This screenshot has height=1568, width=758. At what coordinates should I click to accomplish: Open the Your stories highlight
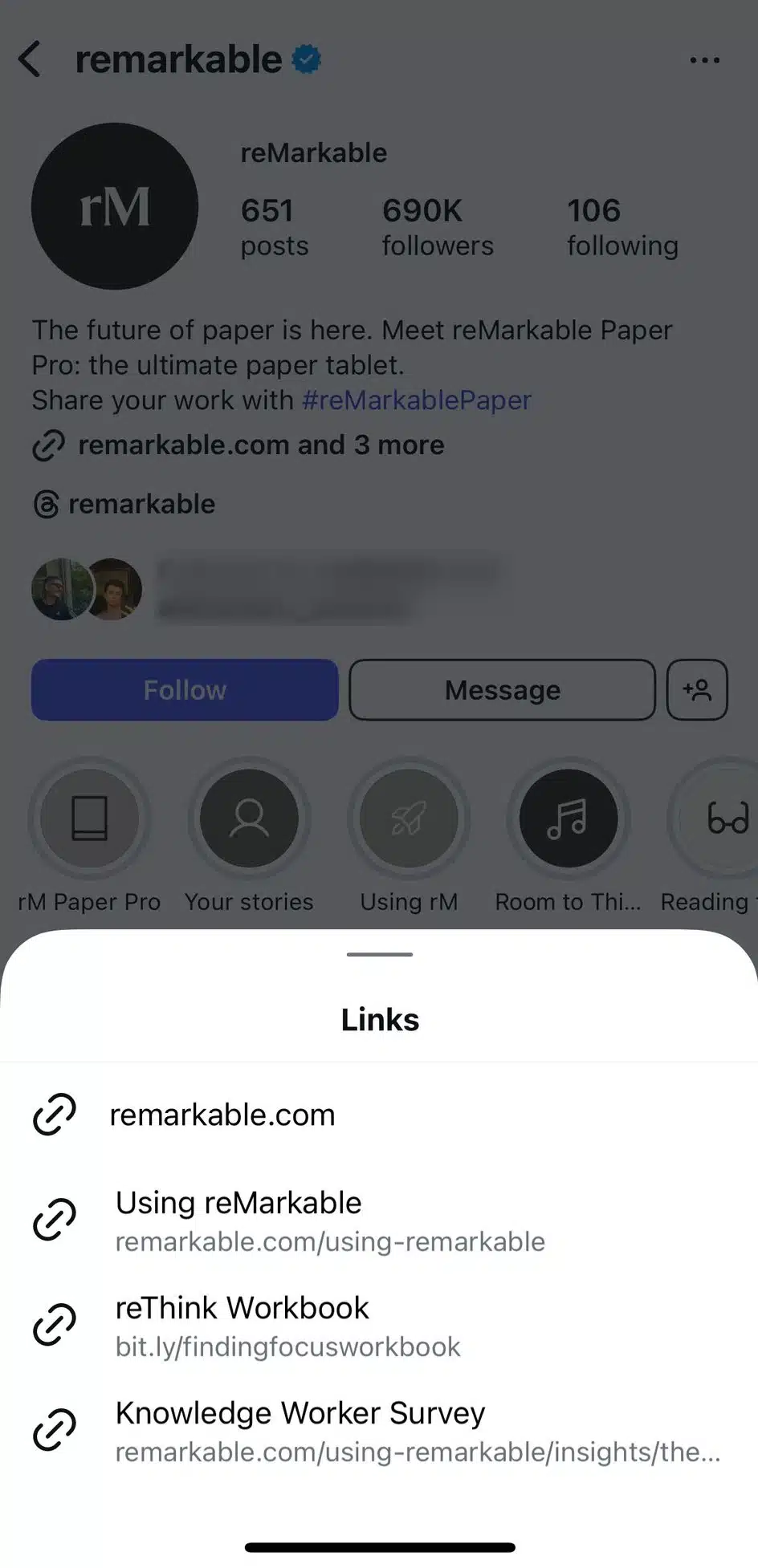[249, 818]
